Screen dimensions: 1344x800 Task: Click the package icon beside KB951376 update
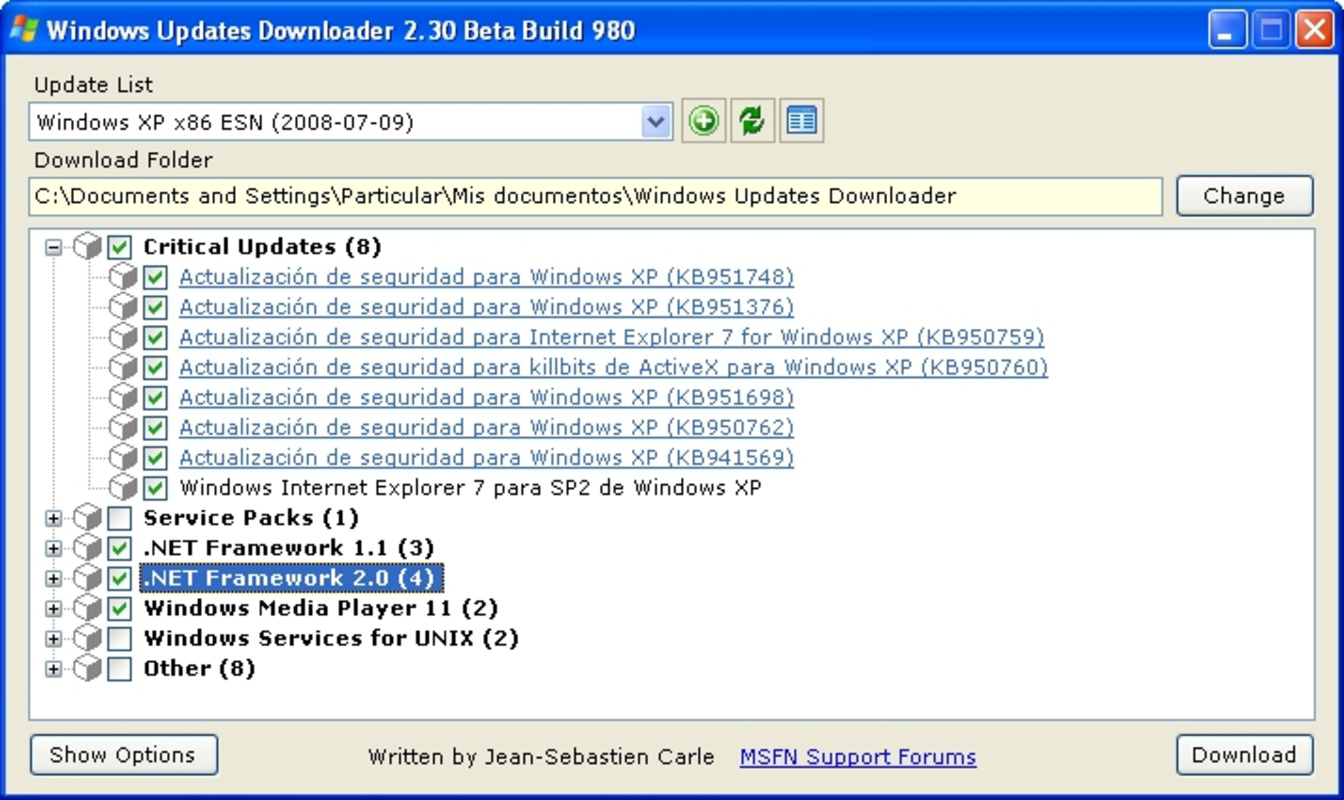[123, 307]
